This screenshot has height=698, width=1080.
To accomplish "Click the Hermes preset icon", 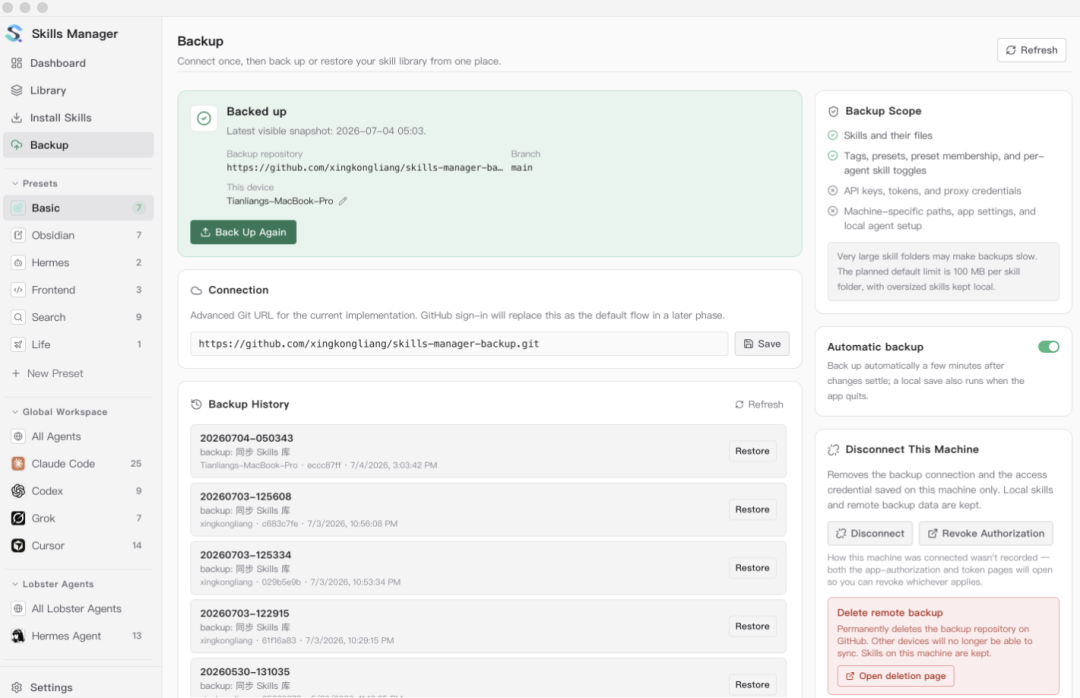I will coord(19,263).
